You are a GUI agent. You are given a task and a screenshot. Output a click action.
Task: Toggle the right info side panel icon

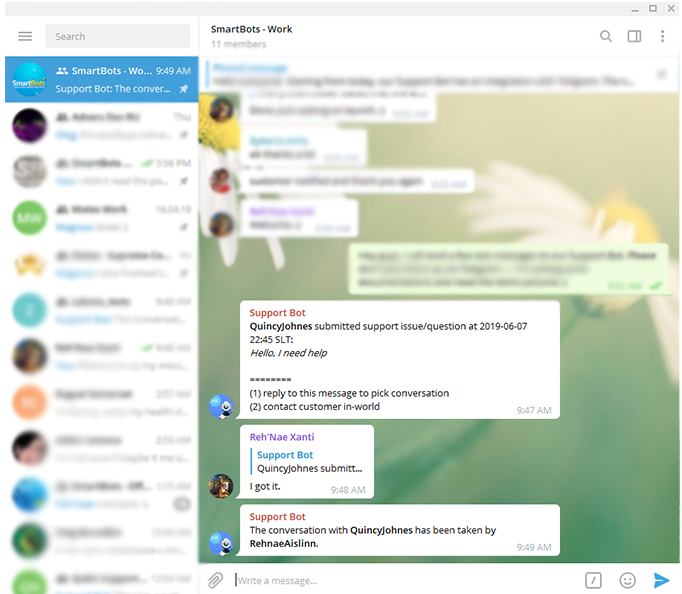634,36
